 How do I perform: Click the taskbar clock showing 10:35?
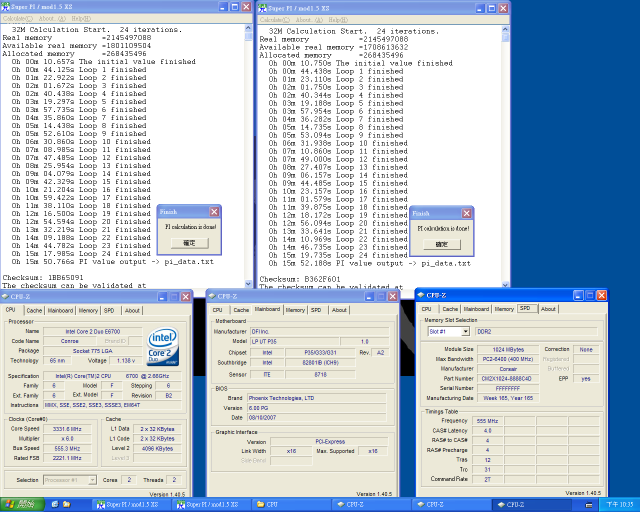pos(619,505)
